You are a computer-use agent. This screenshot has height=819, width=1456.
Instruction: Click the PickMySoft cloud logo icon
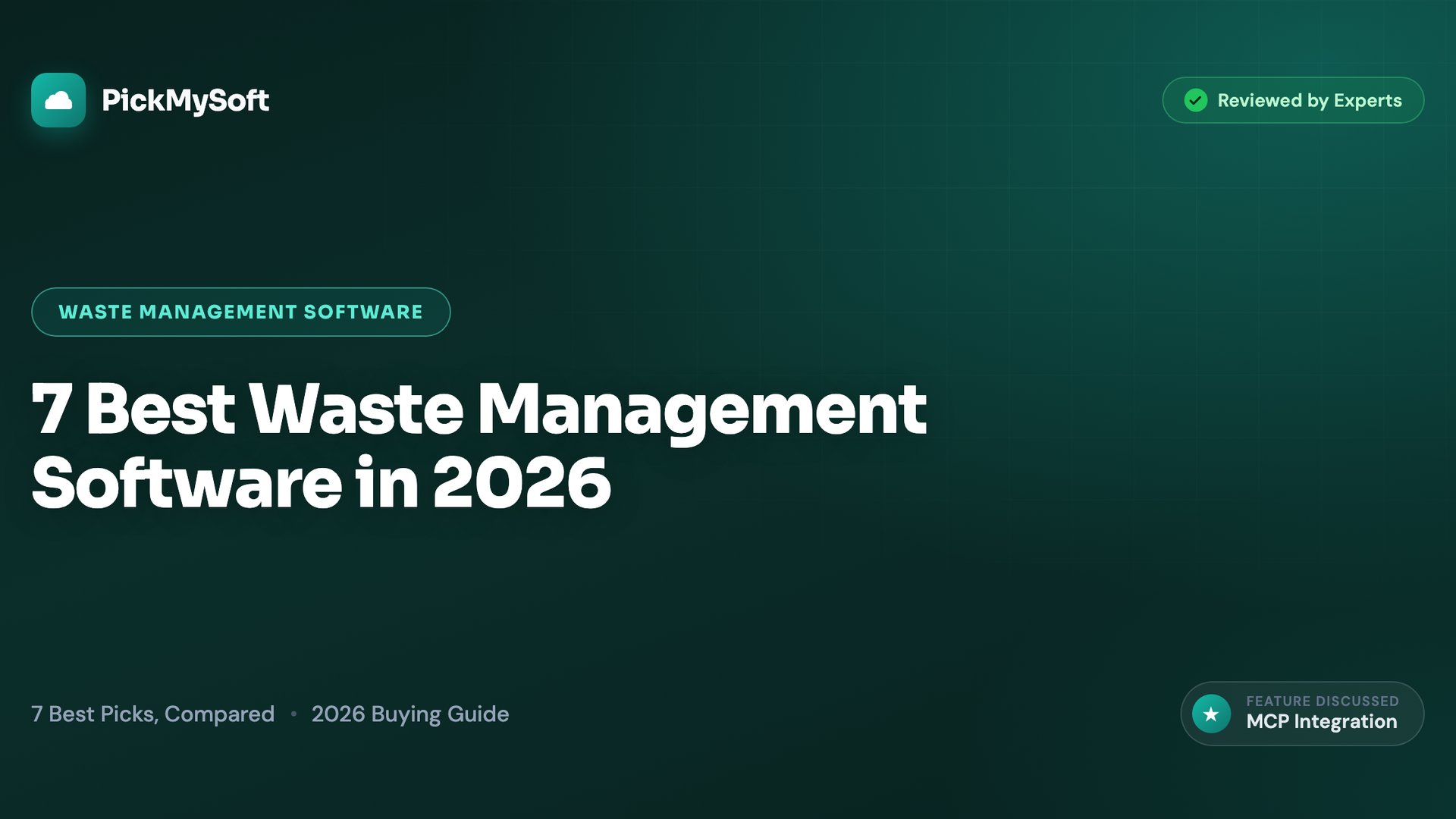click(x=58, y=100)
